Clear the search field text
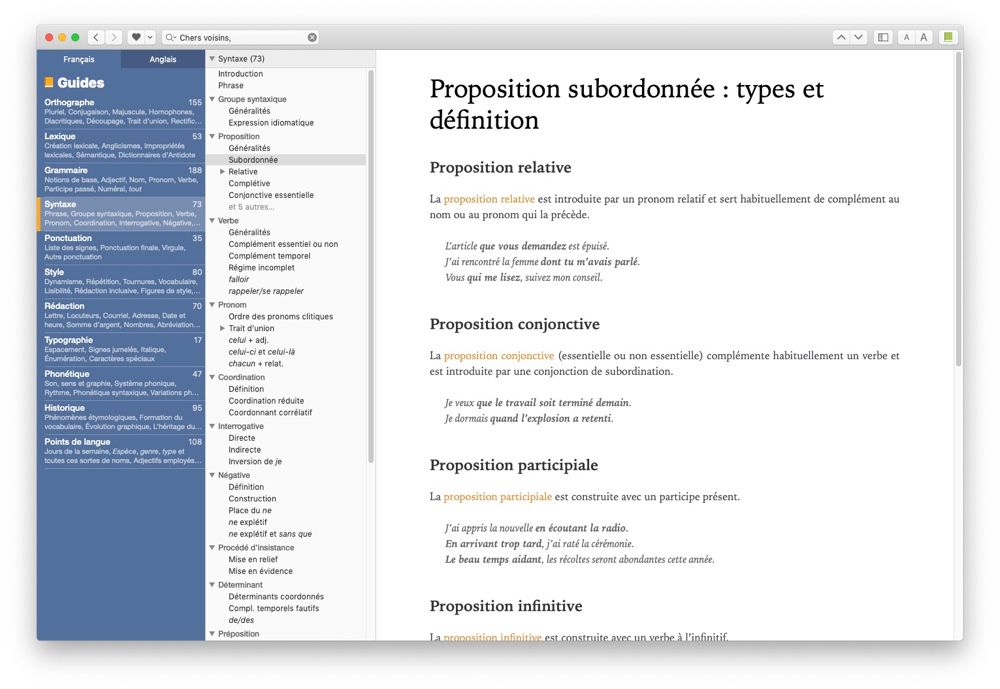This screenshot has height=689, width=1000. click(312, 38)
